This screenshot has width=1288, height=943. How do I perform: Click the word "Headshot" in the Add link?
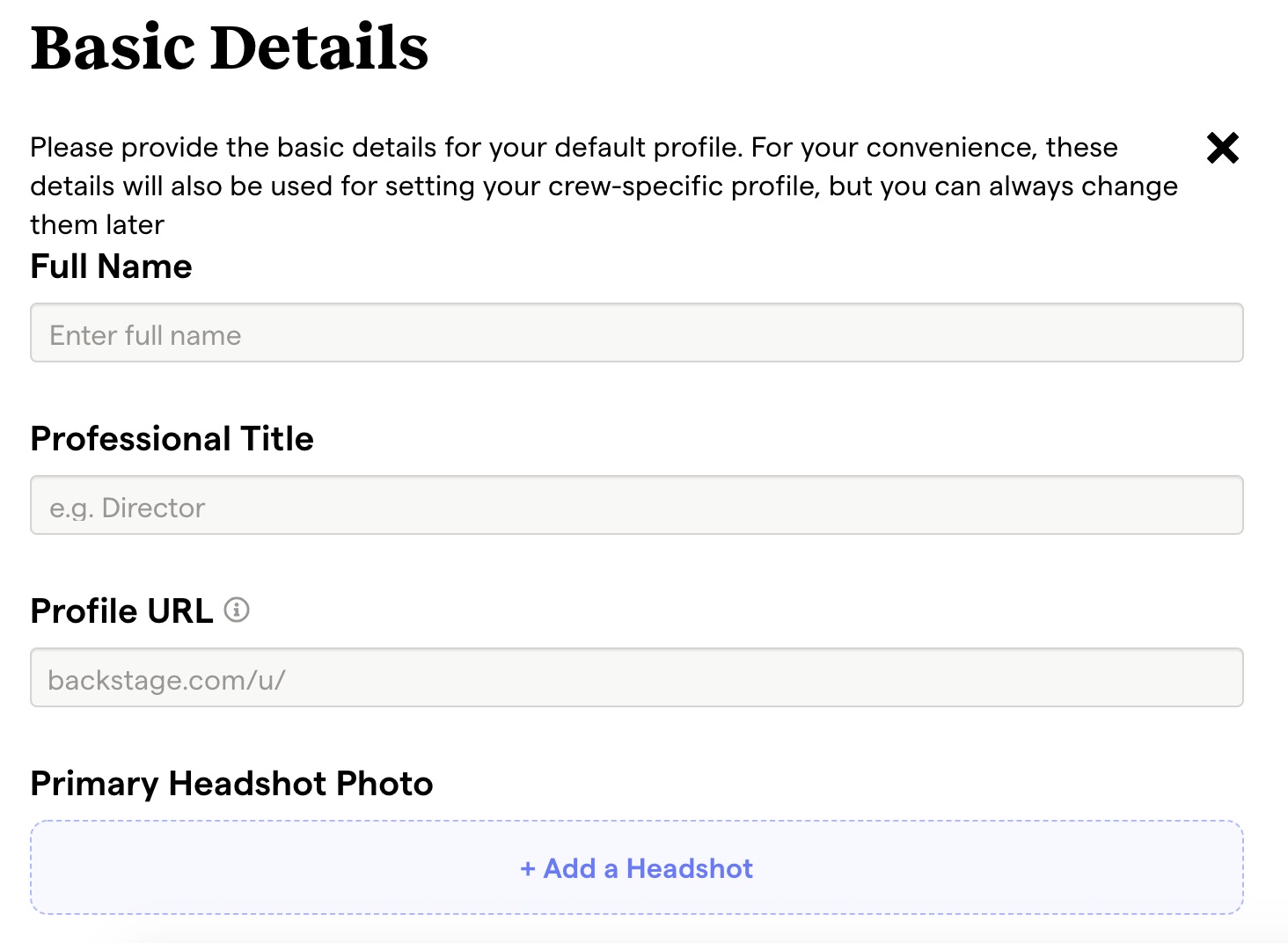(x=690, y=869)
